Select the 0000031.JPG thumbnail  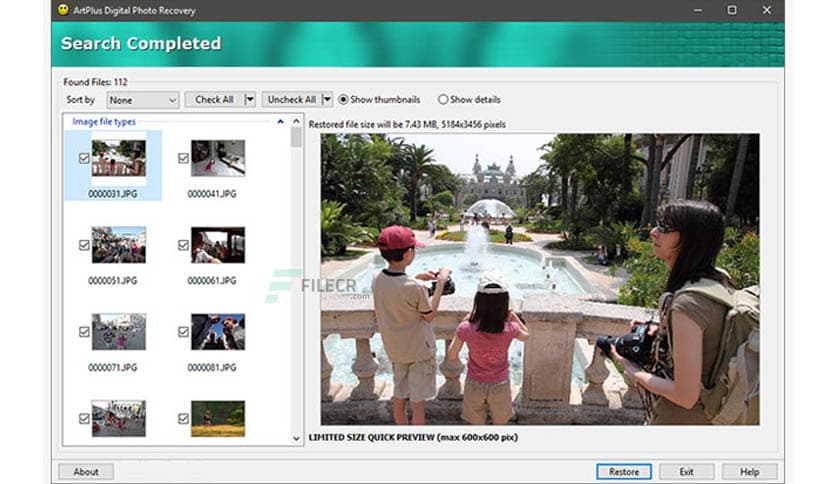click(x=118, y=158)
